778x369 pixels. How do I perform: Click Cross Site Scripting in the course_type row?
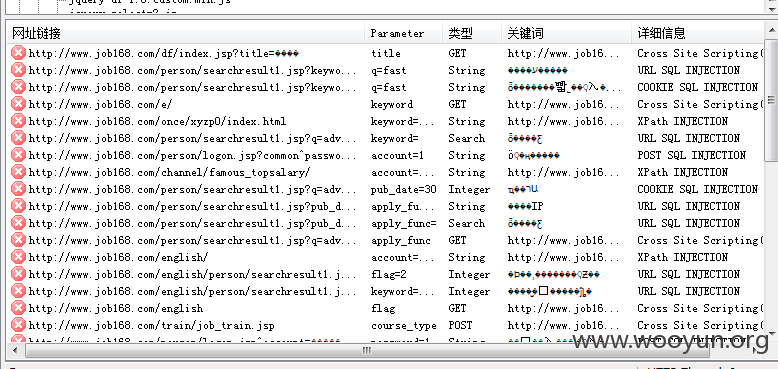click(x=701, y=325)
